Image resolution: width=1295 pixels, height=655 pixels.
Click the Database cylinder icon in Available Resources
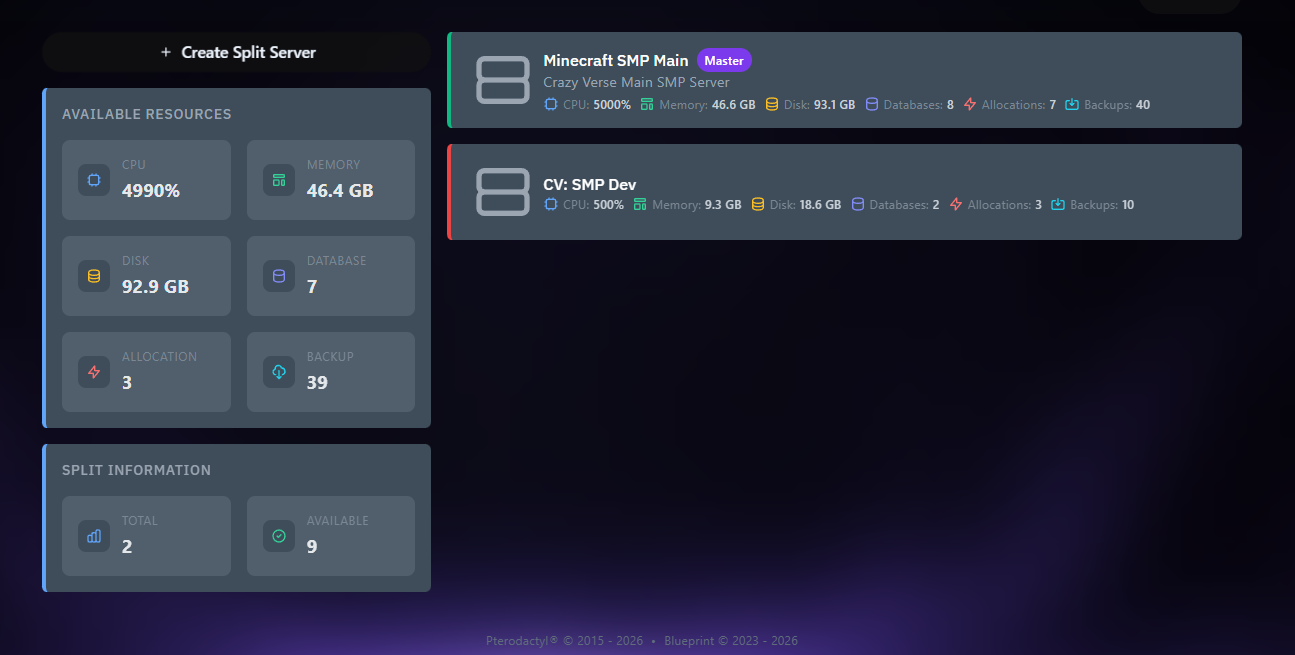[279, 276]
